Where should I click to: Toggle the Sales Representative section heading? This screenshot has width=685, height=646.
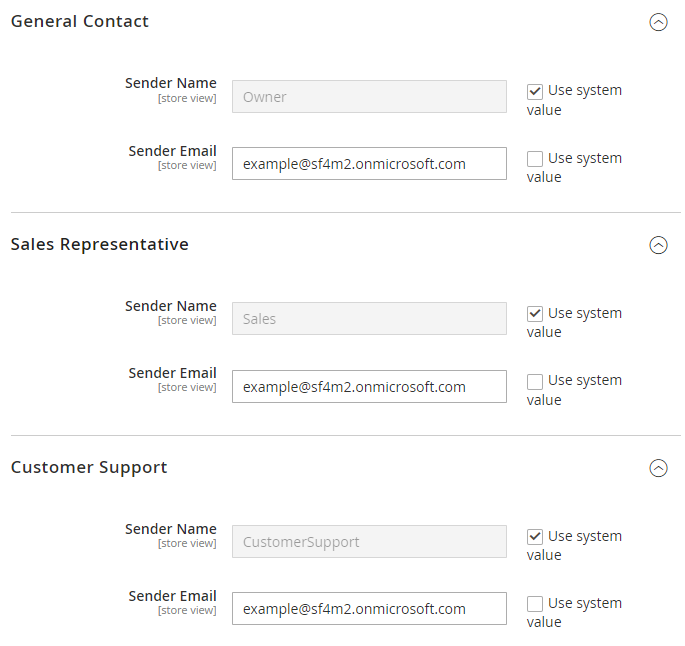click(x=100, y=245)
